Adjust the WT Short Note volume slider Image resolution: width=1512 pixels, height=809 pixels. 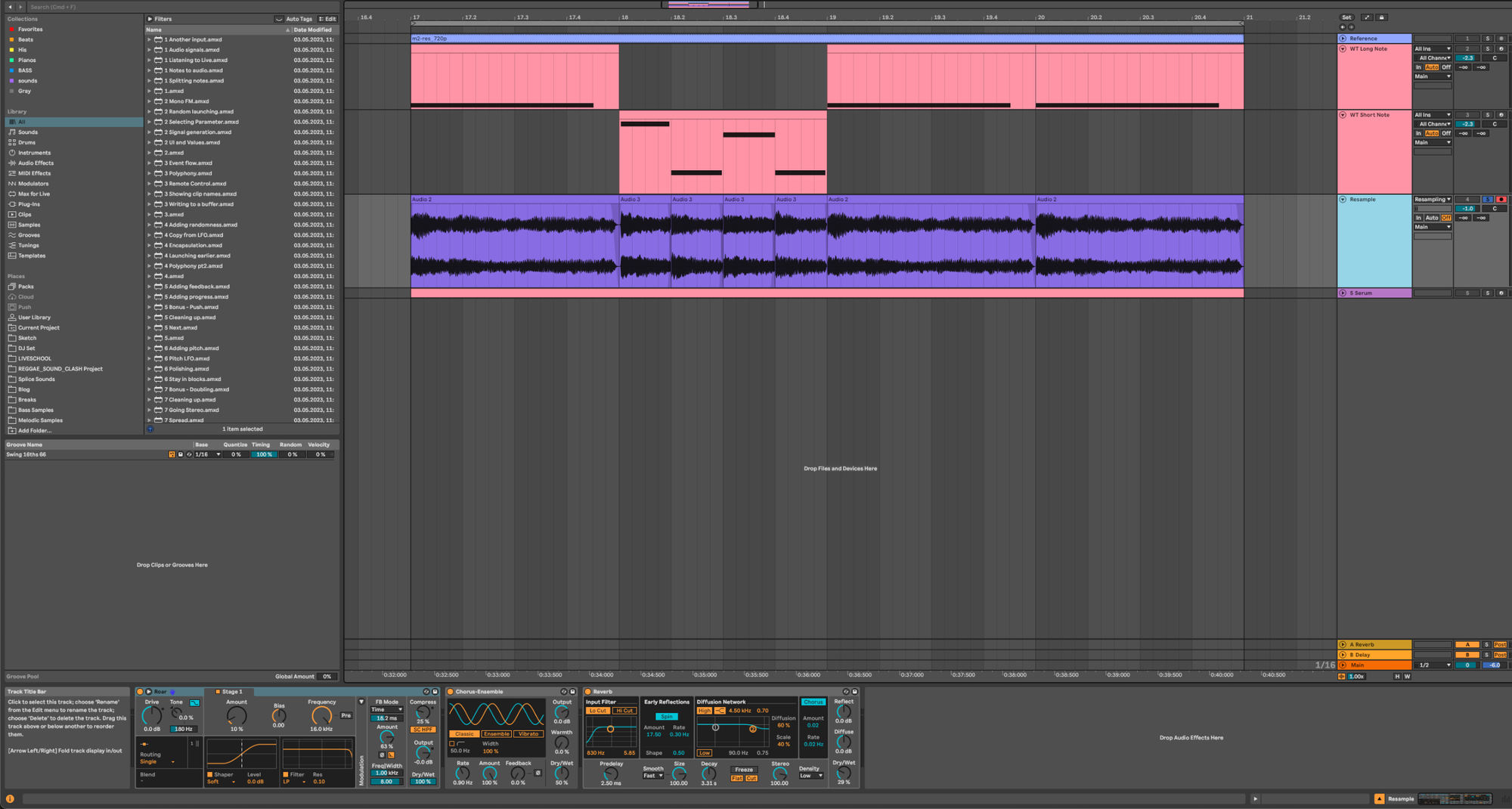point(1467,124)
